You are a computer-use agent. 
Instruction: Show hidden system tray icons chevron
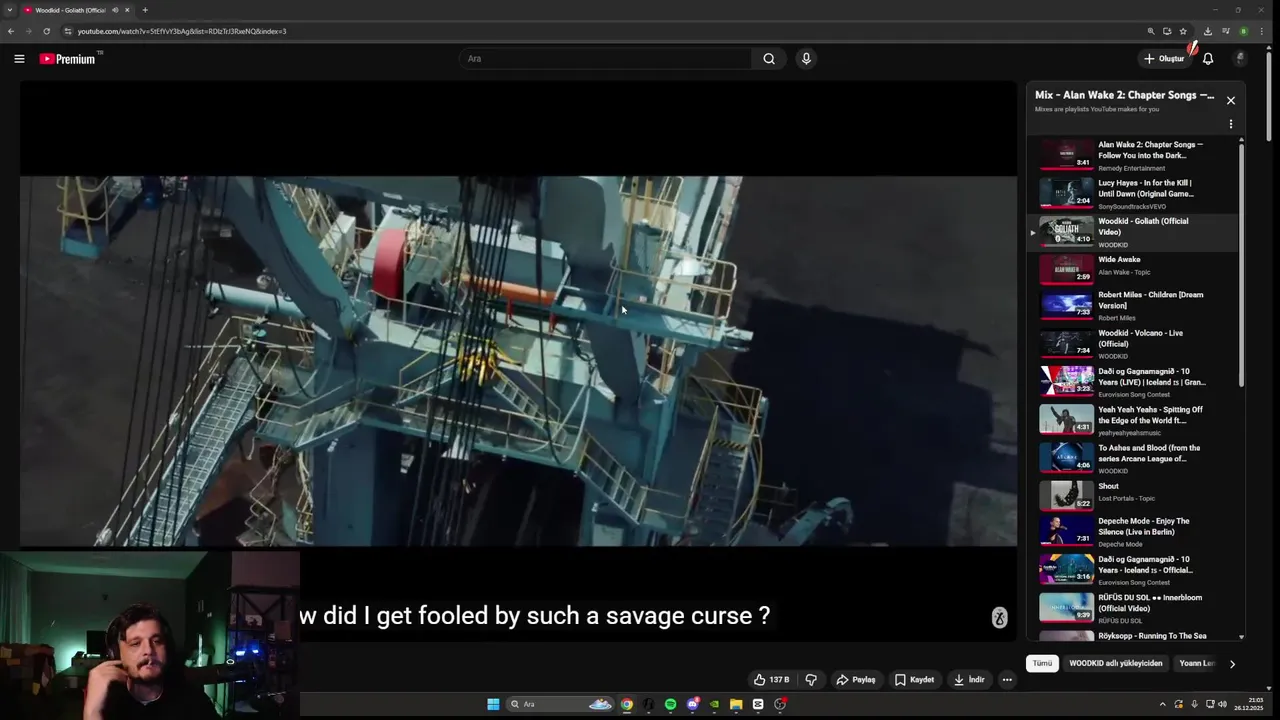pos(1162,704)
